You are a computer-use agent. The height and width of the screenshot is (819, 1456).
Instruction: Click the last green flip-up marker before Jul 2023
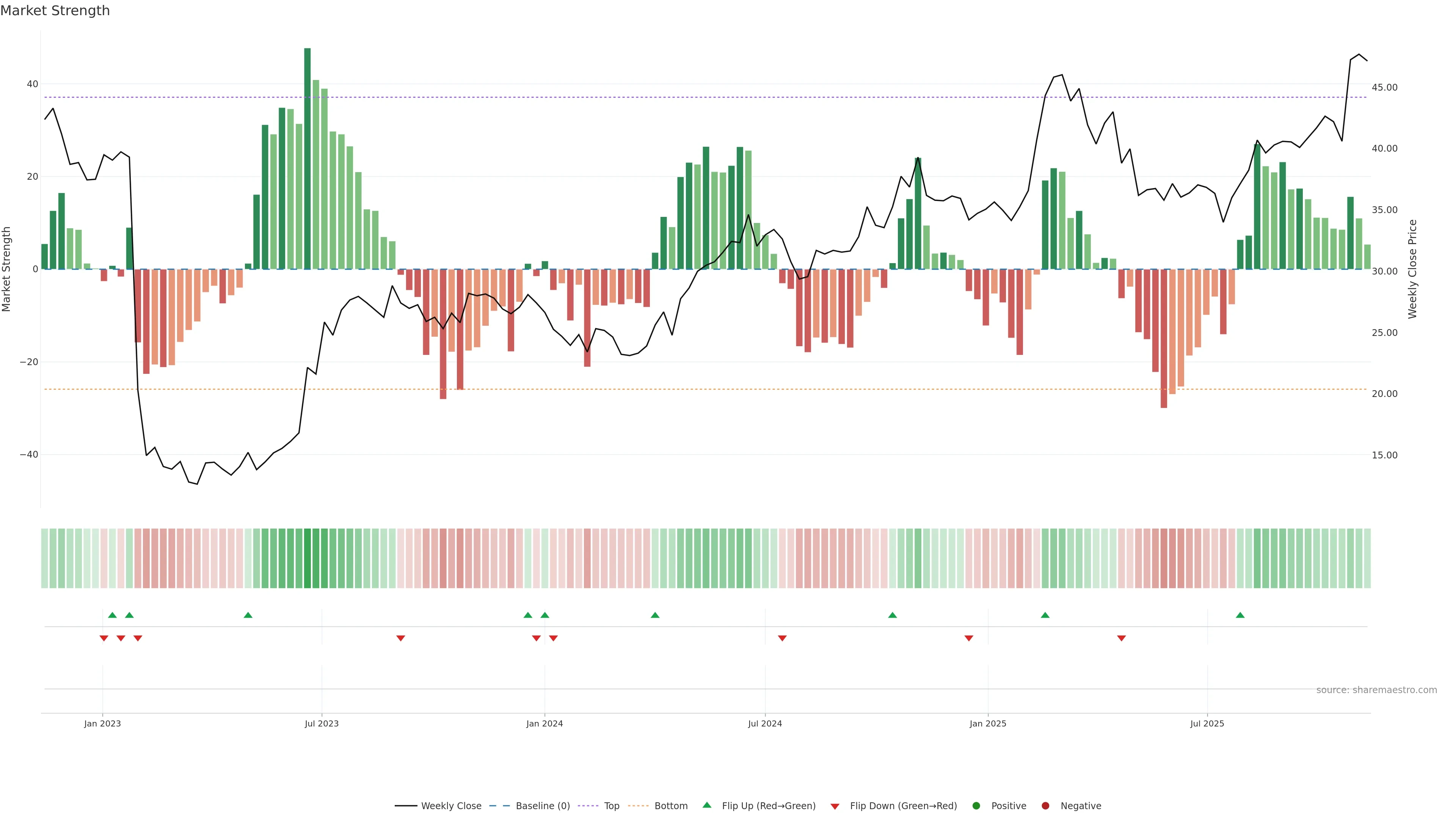pyautogui.click(x=248, y=615)
